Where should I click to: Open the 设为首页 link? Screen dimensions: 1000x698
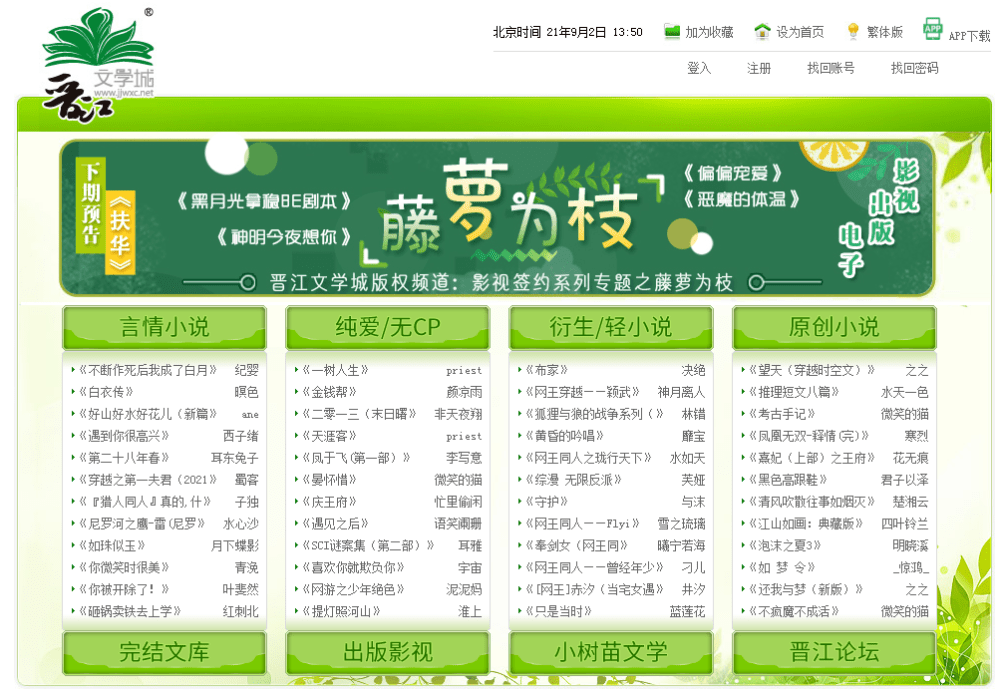pos(800,32)
